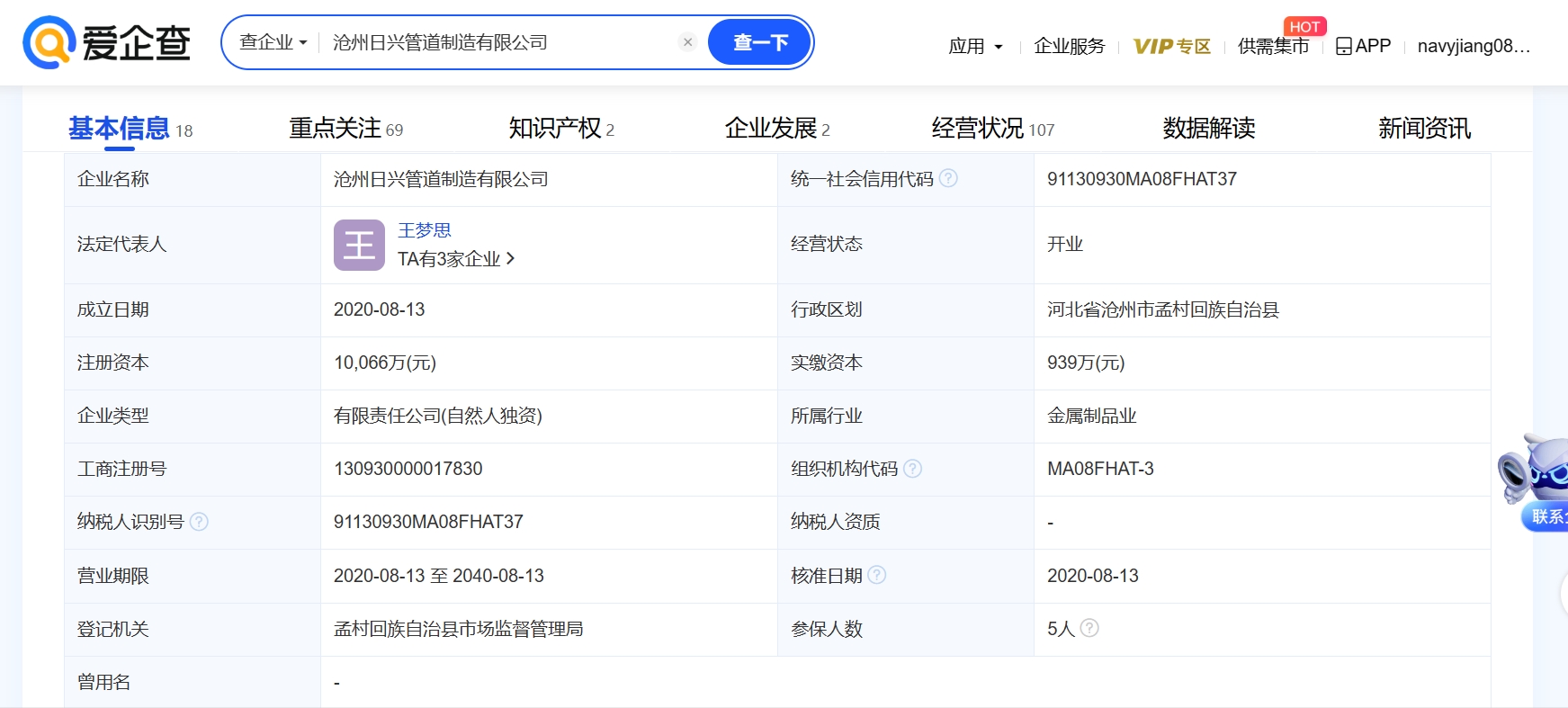Image resolution: width=1568 pixels, height=708 pixels.
Task: Open the 企业服务 link
Action: pos(1070,46)
